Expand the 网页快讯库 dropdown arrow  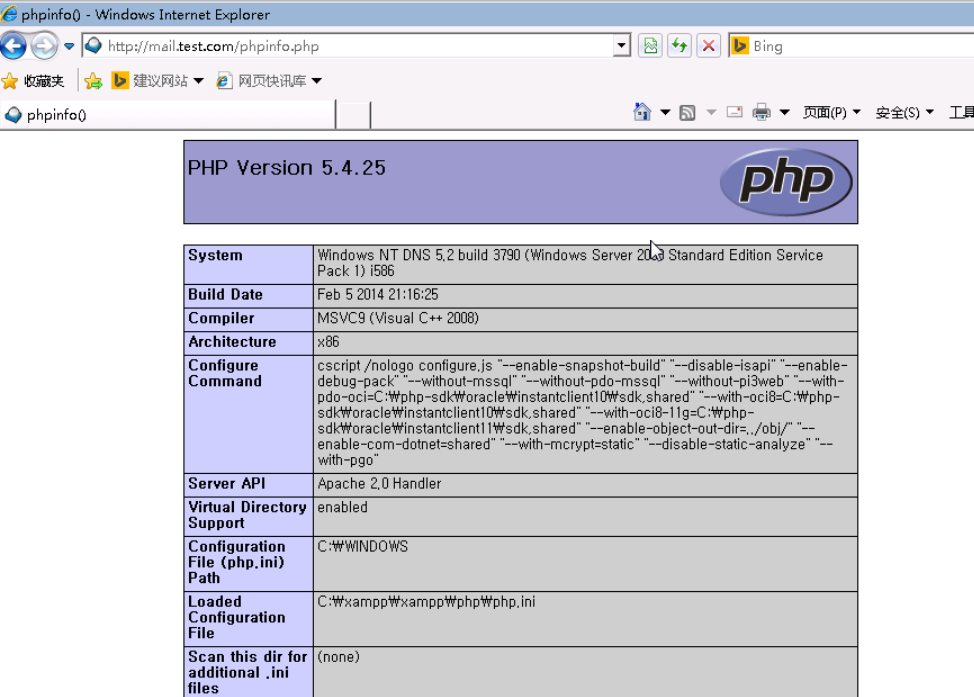(x=316, y=81)
